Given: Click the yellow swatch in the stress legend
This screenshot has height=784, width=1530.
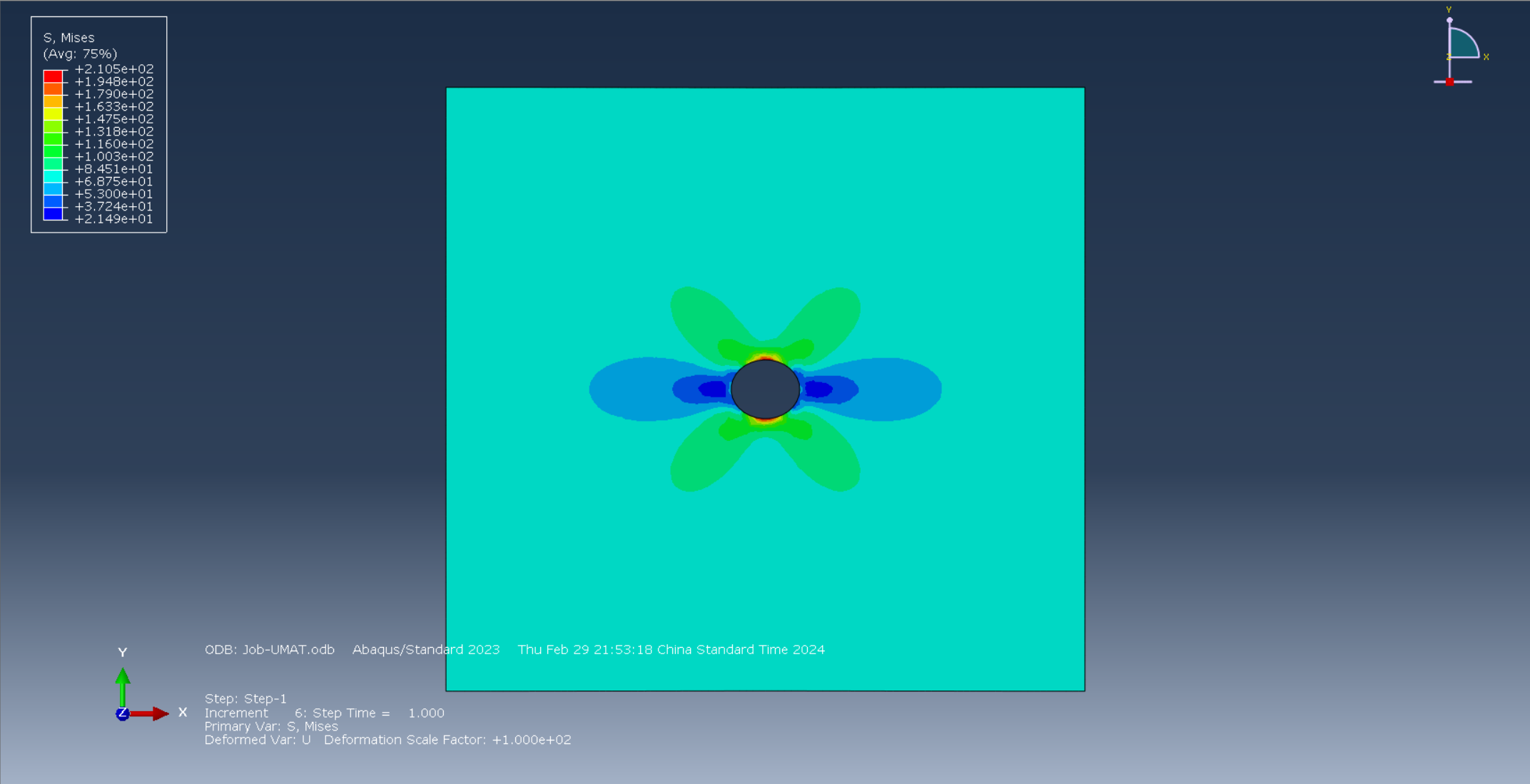Looking at the screenshot, I should (53, 113).
